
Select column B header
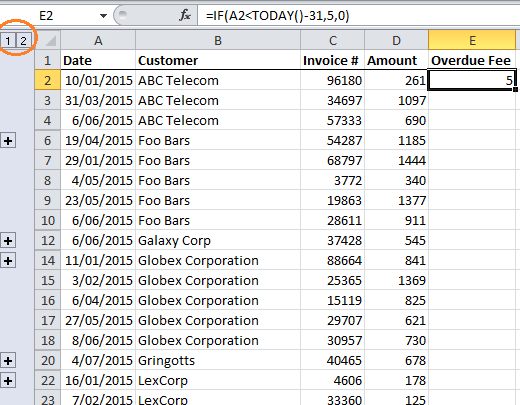218,40
